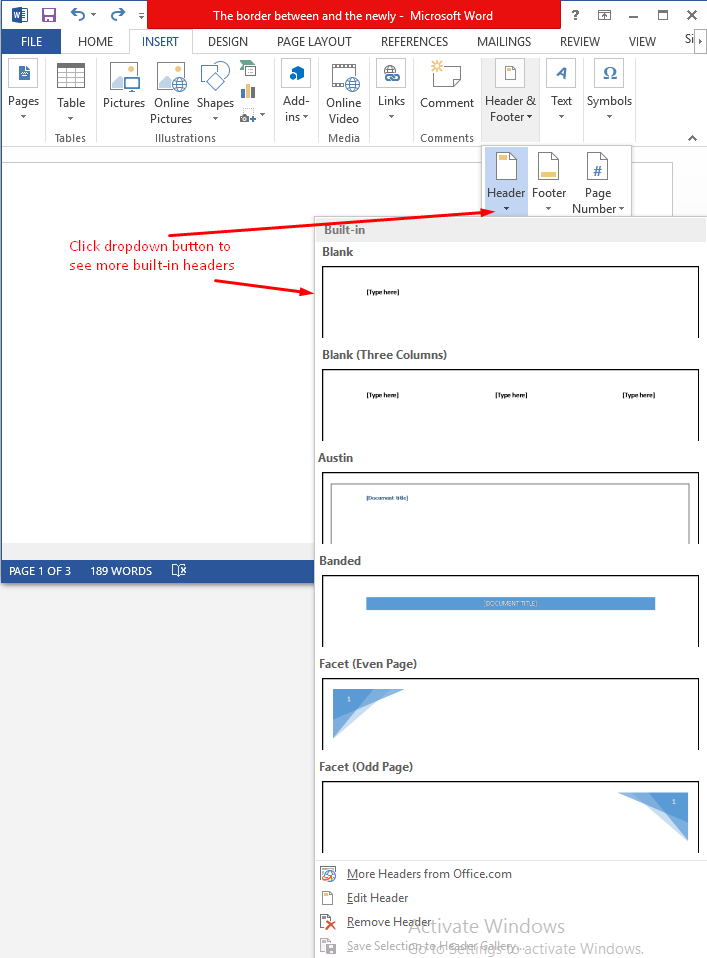Click the Page Number icon
This screenshot has width=707, height=958.
598,166
